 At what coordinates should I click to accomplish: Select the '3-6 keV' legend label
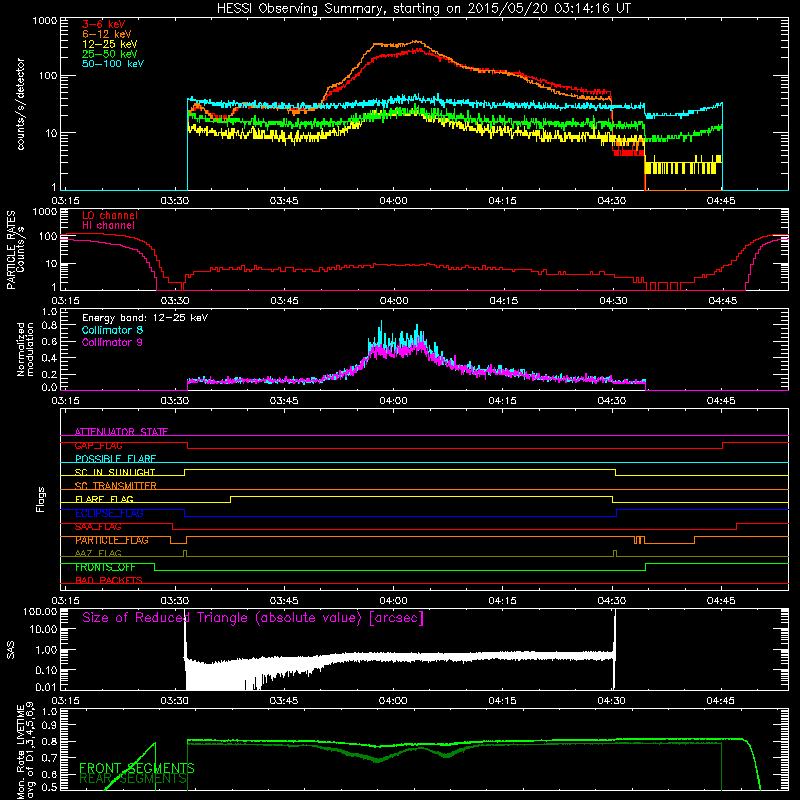103,24
